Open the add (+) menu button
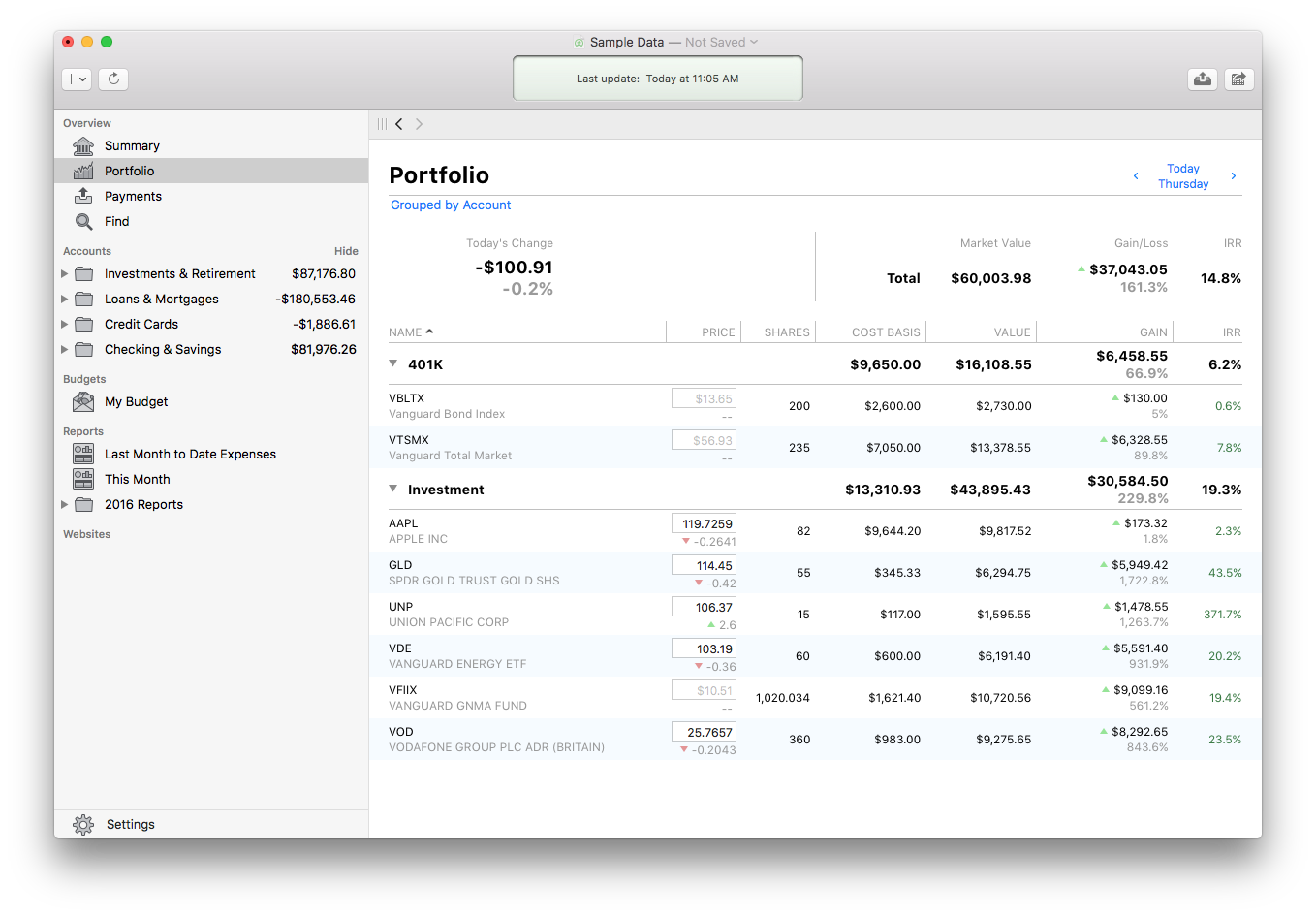The width and height of the screenshot is (1316, 916). pos(77,79)
